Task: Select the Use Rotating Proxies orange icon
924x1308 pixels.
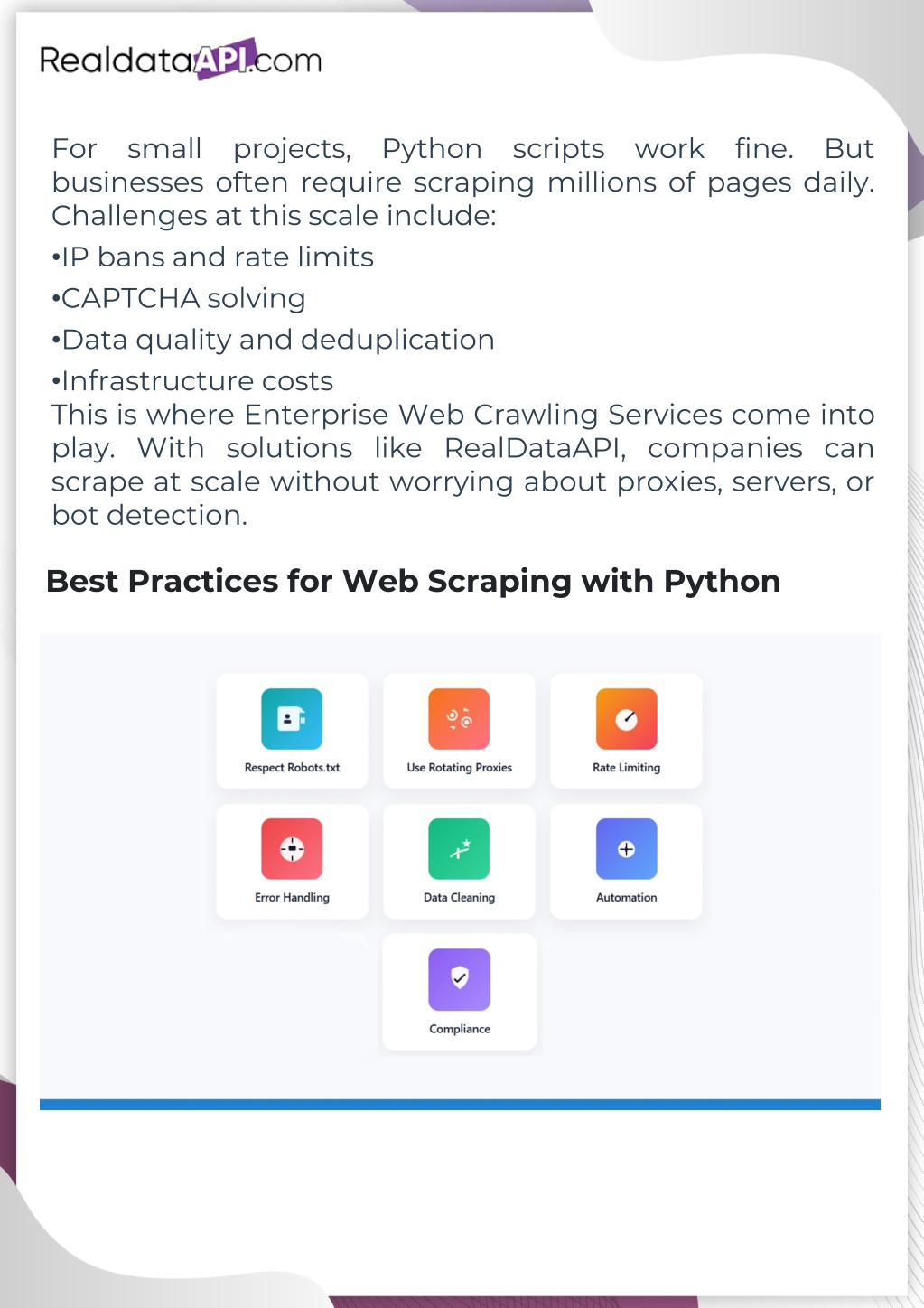Action: pyautogui.click(x=459, y=719)
